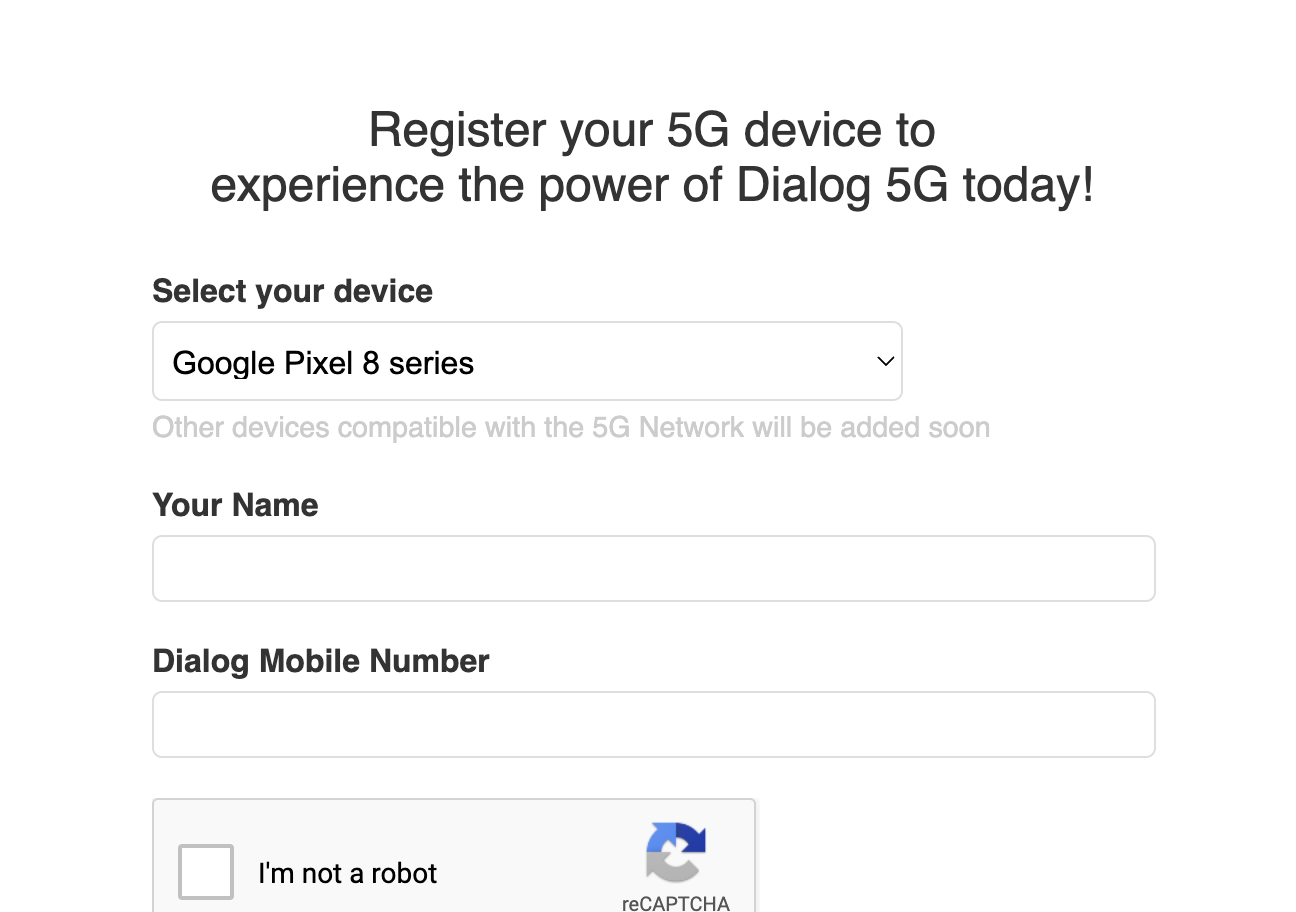Screen dimensions: 1296x912
Task: Click the Dialog Mobile Number label
Action: 321,661
